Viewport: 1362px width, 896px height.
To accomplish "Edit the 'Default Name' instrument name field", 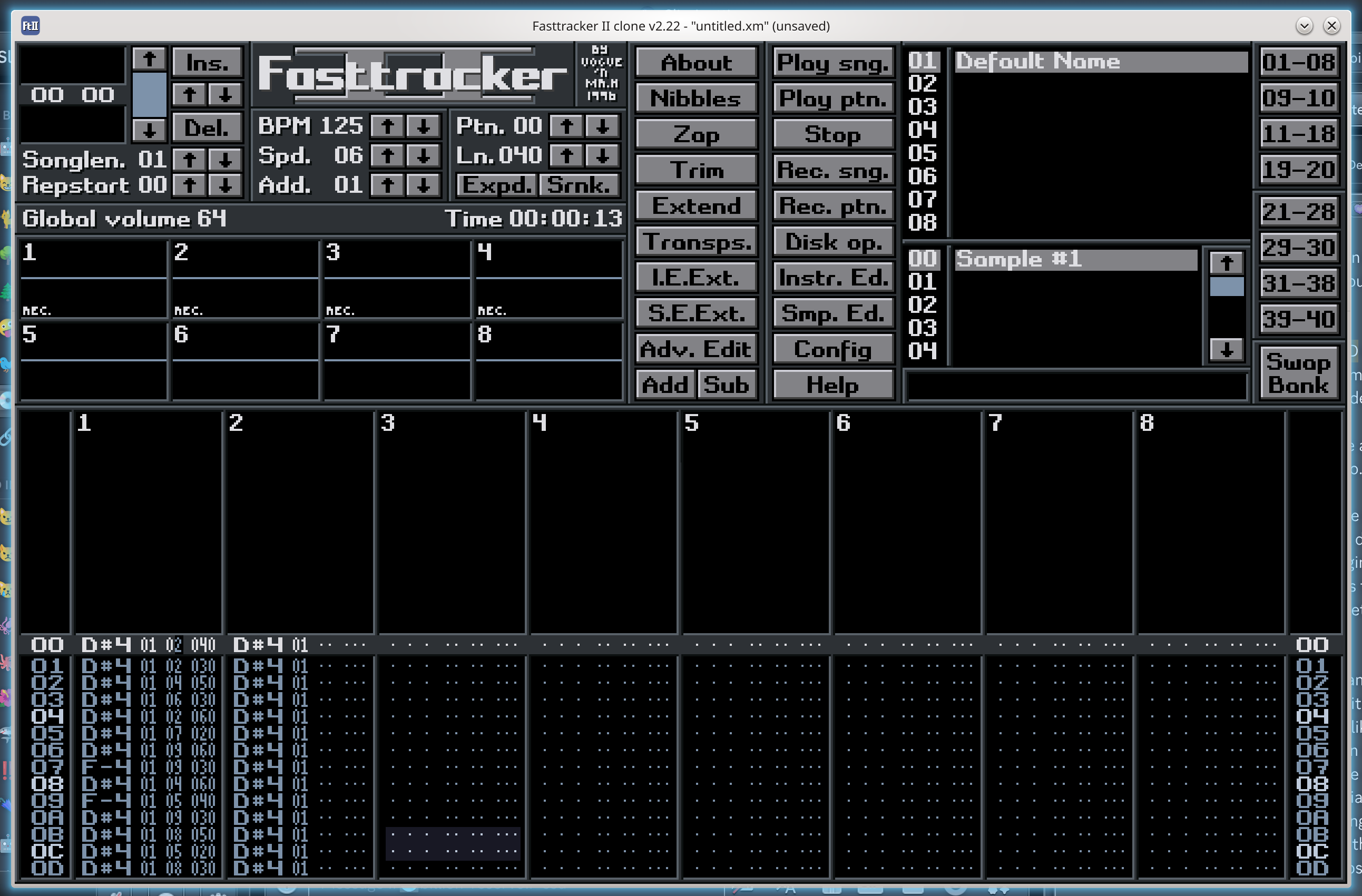I will tap(1101, 61).
